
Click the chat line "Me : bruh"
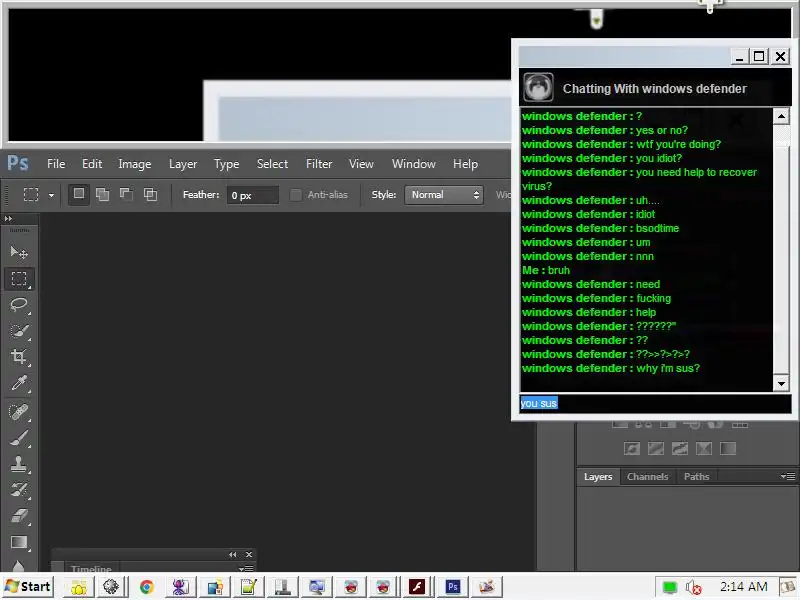(546, 270)
